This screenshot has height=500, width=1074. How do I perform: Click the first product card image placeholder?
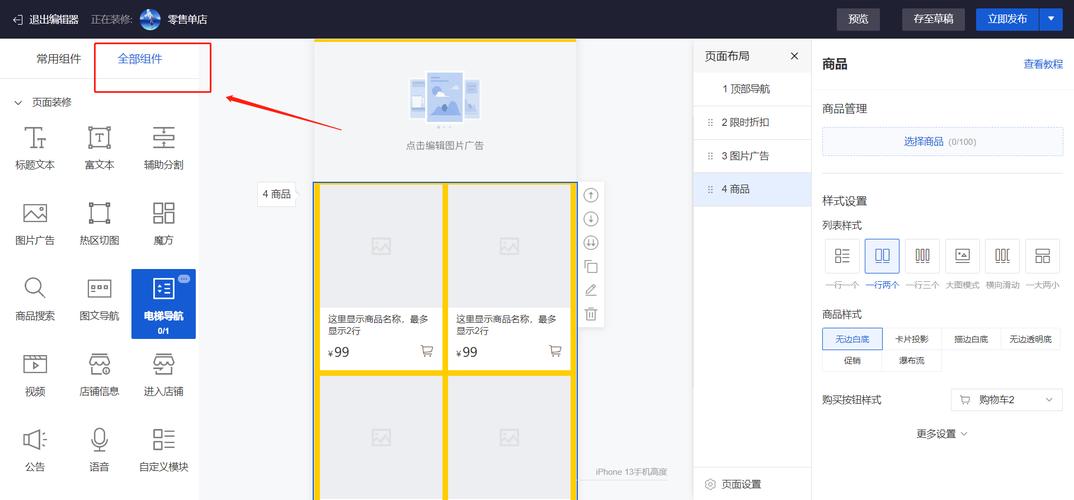pyautogui.click(x=381, y=246)
